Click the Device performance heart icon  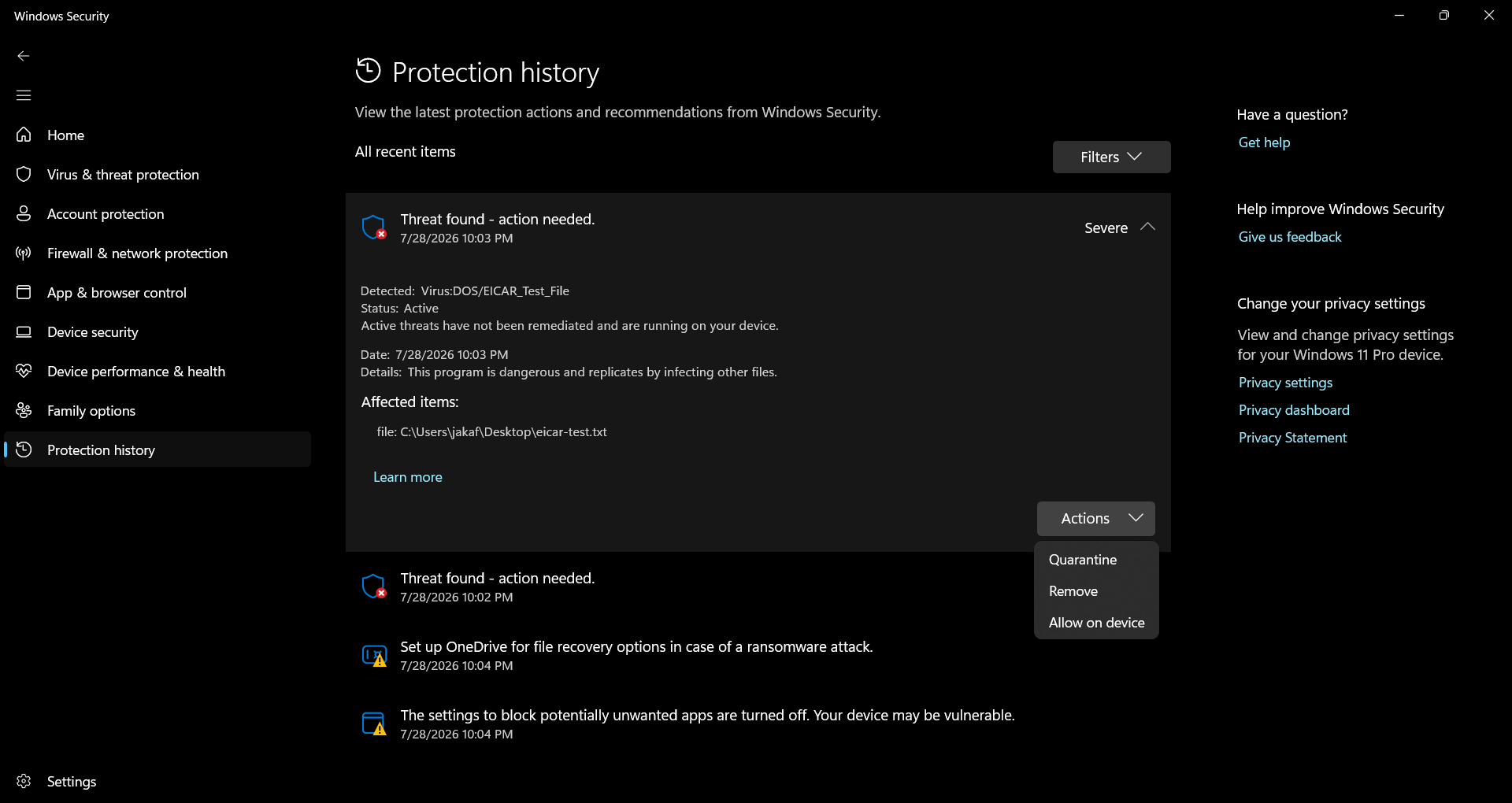point(24,371)
